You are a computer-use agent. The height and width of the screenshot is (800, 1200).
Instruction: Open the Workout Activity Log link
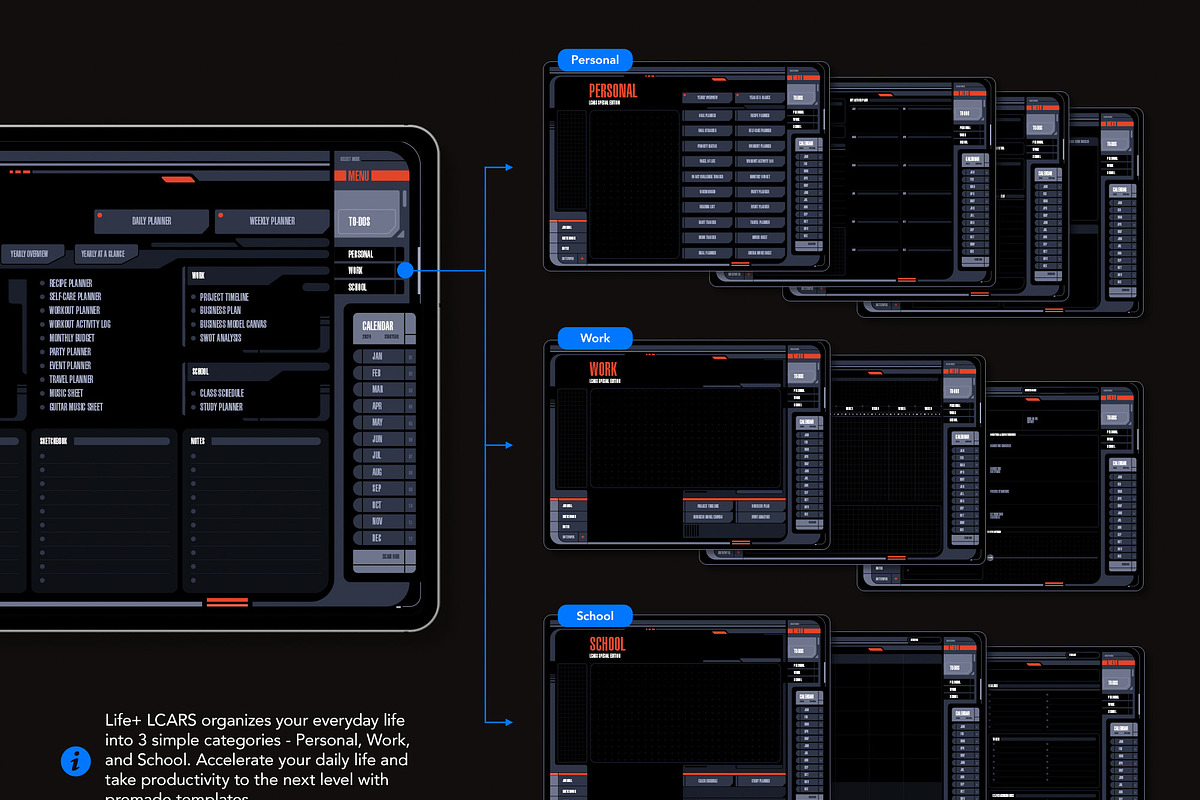pos(80,324)
